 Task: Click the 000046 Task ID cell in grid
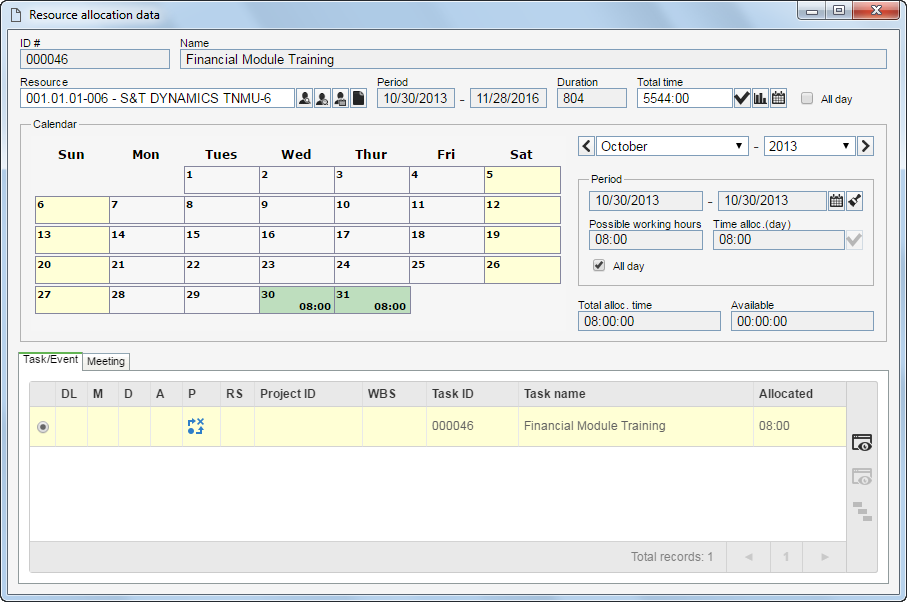pyautogui.click(x=472, y=426)
